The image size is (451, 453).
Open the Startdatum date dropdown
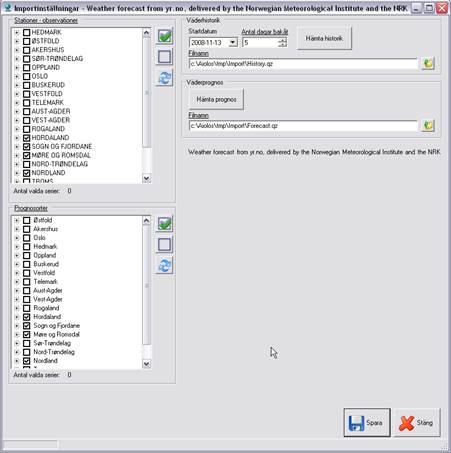coord(233,42)
